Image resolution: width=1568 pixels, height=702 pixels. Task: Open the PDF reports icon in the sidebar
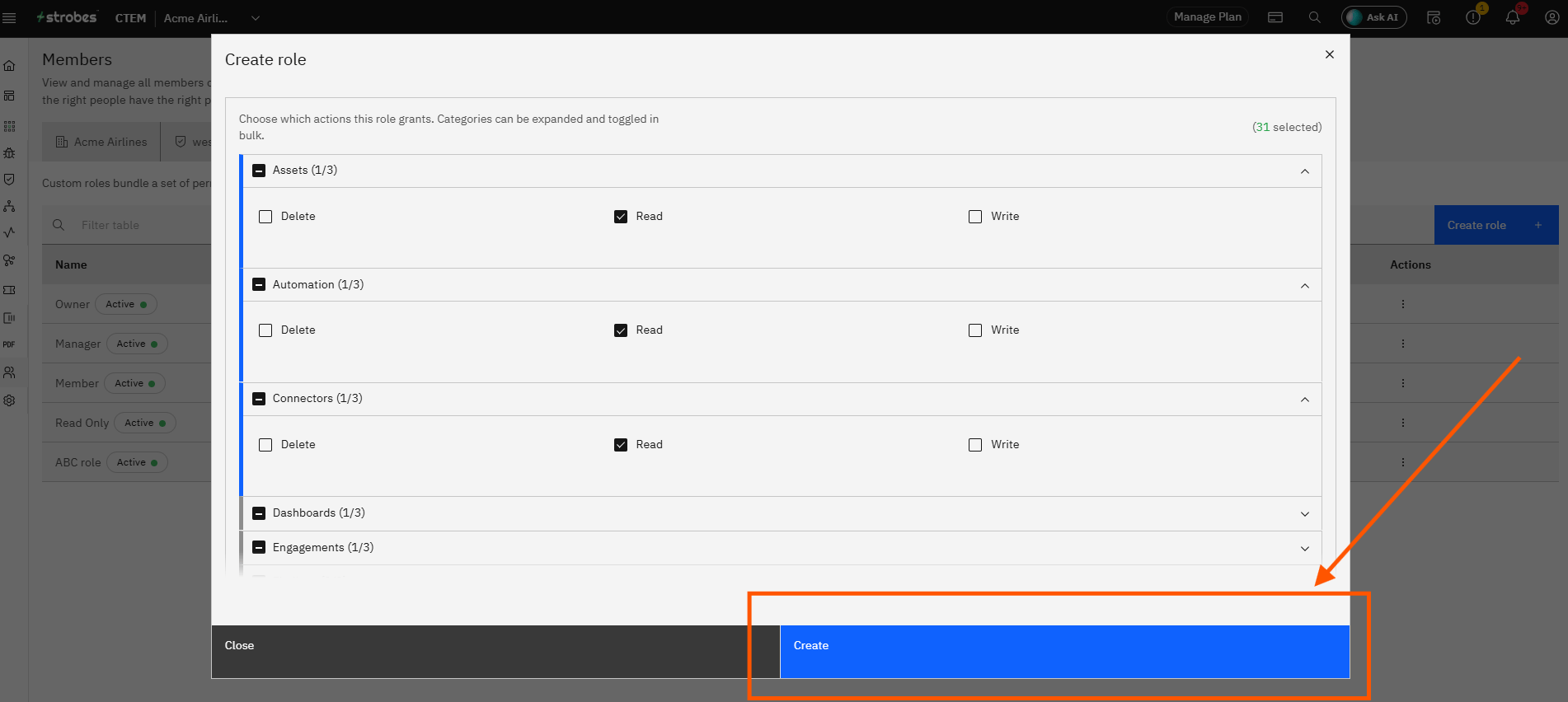tap(9, 344)
